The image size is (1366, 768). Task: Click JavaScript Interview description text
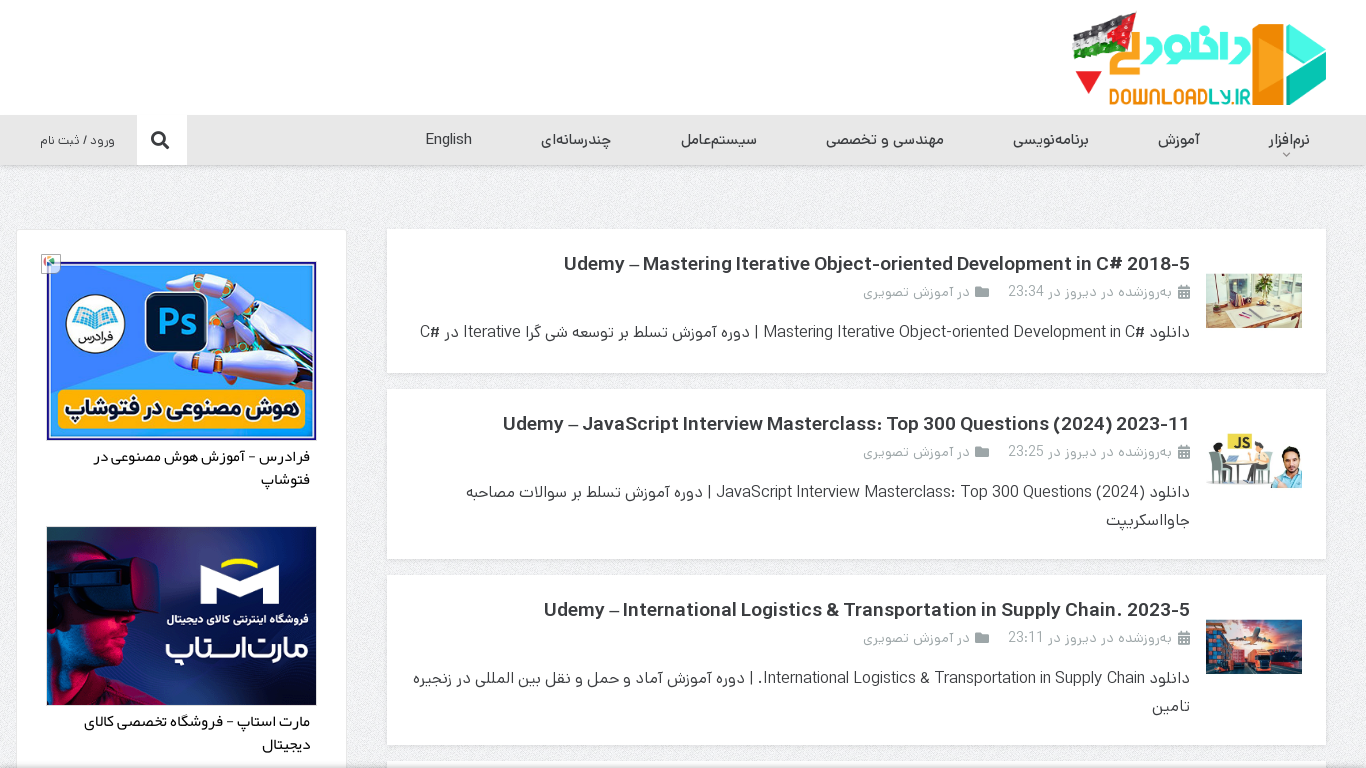tap(828, 506)
